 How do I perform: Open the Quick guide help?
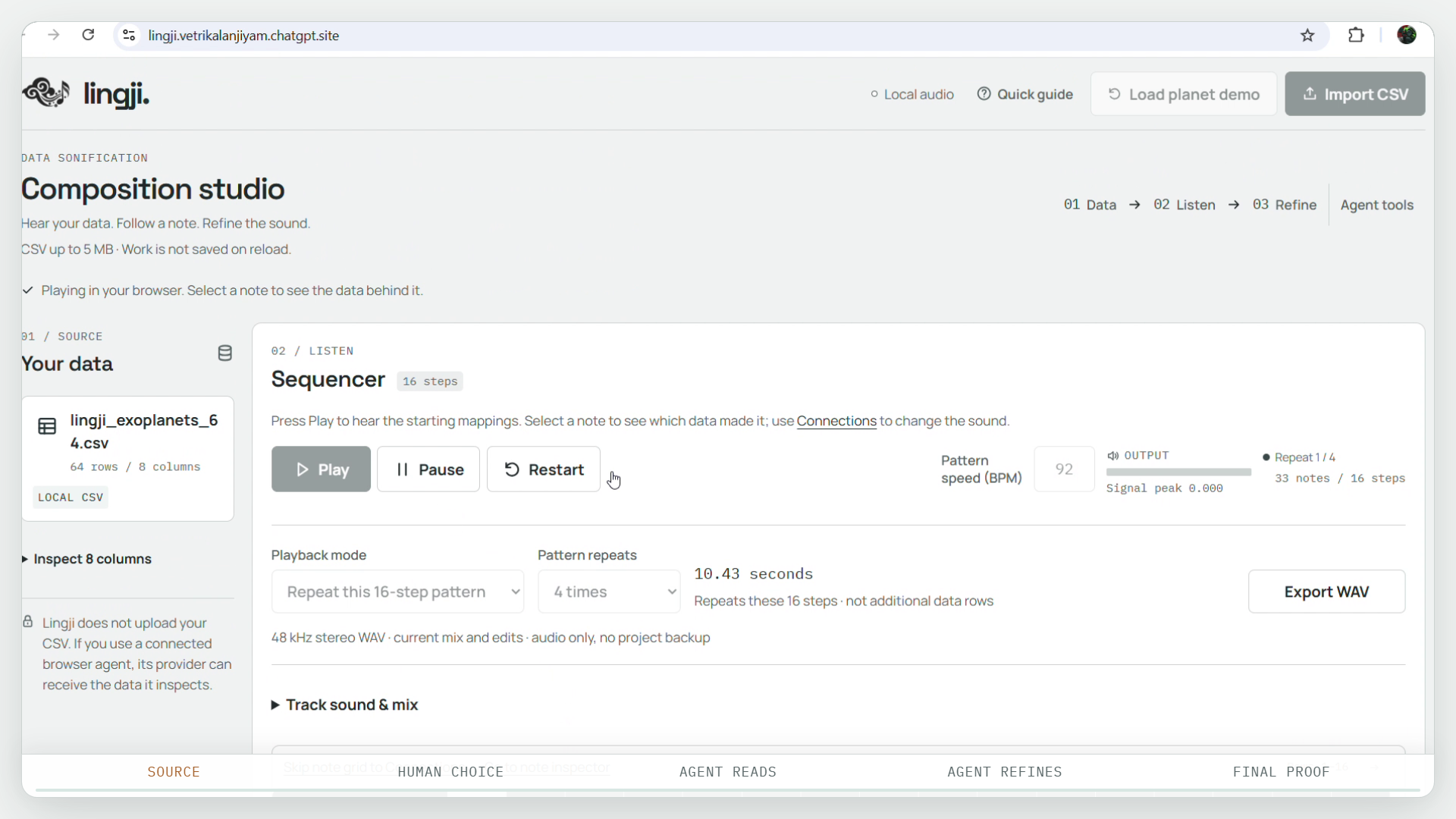click(x=1025, y=94)
